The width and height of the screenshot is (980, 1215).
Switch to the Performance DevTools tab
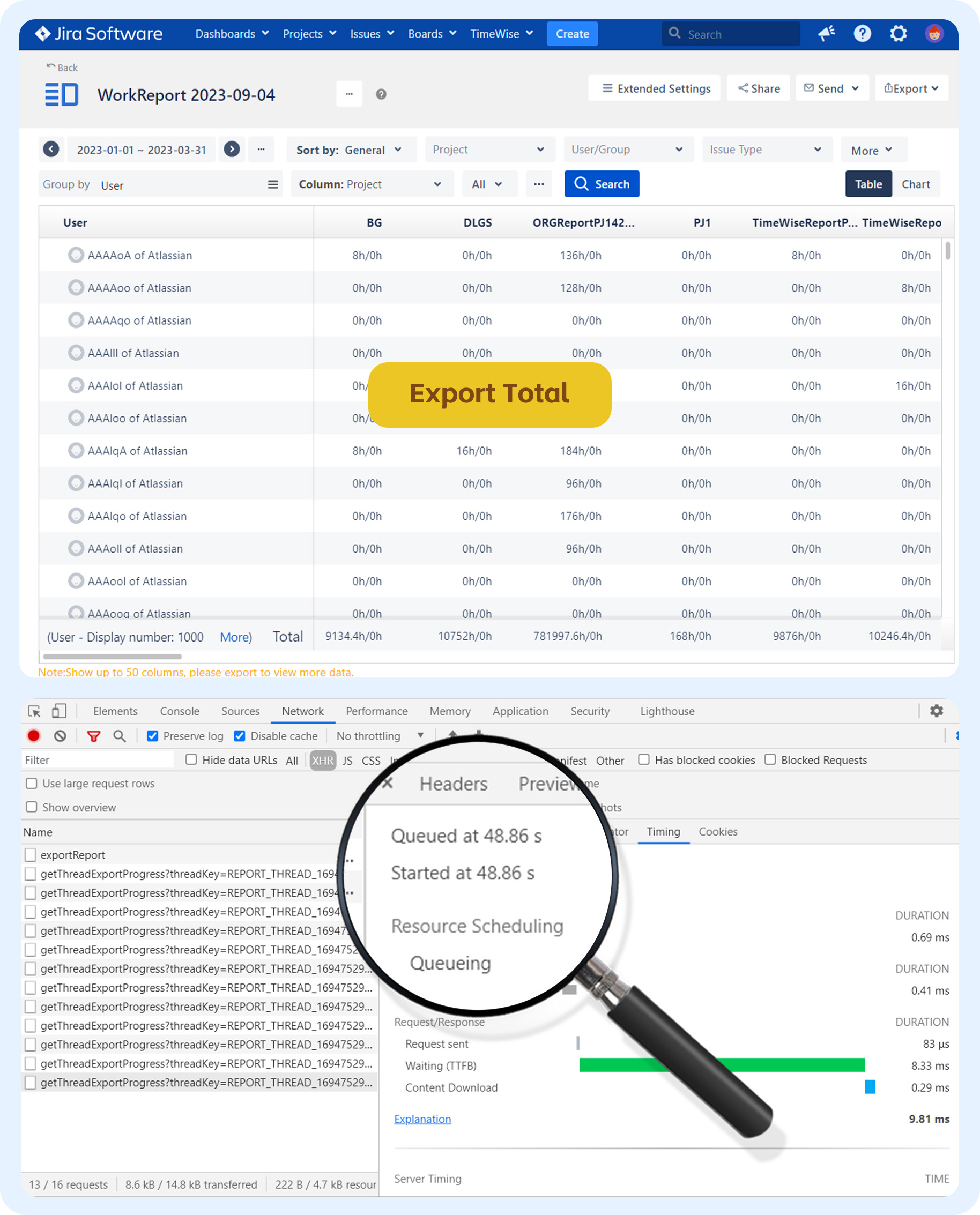click(376, 711)
